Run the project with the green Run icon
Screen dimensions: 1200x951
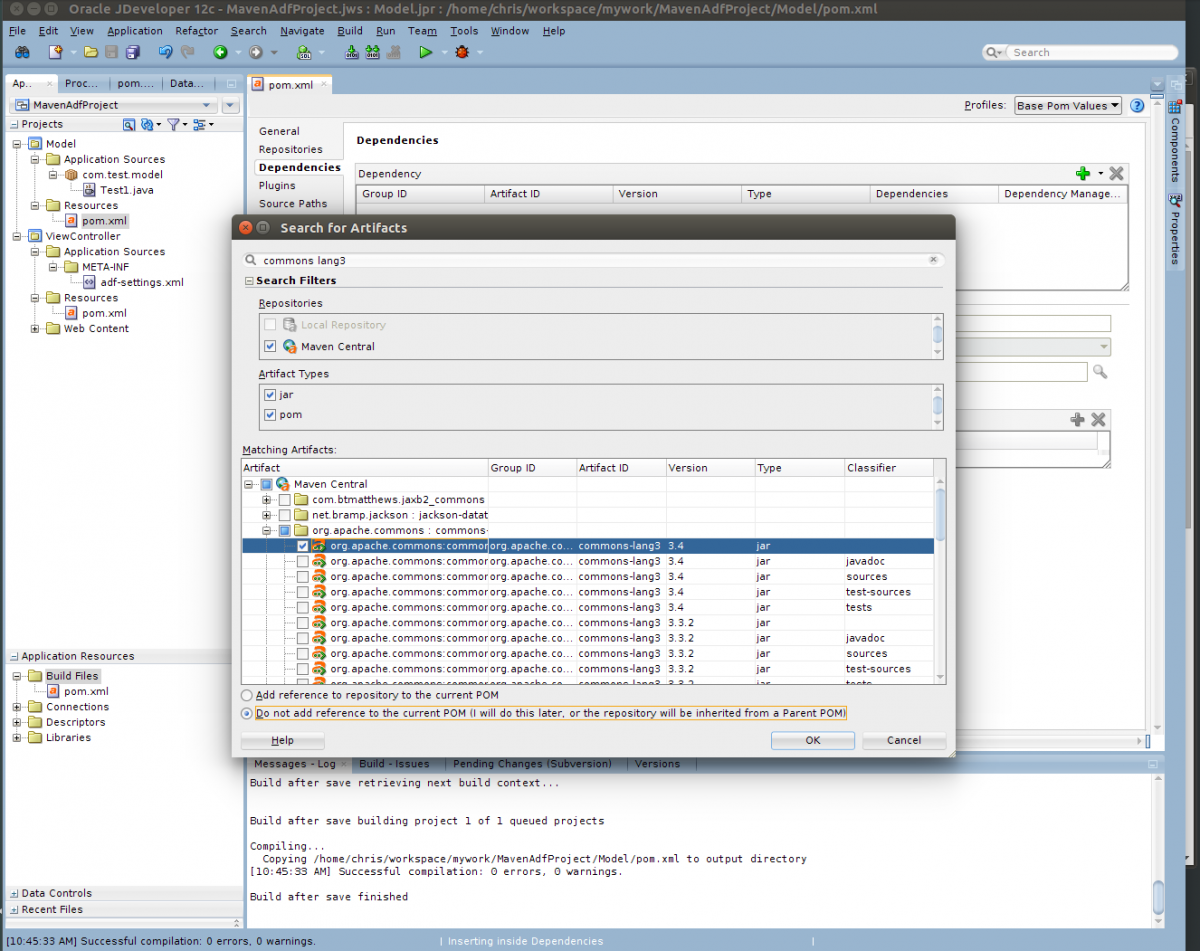425,52
